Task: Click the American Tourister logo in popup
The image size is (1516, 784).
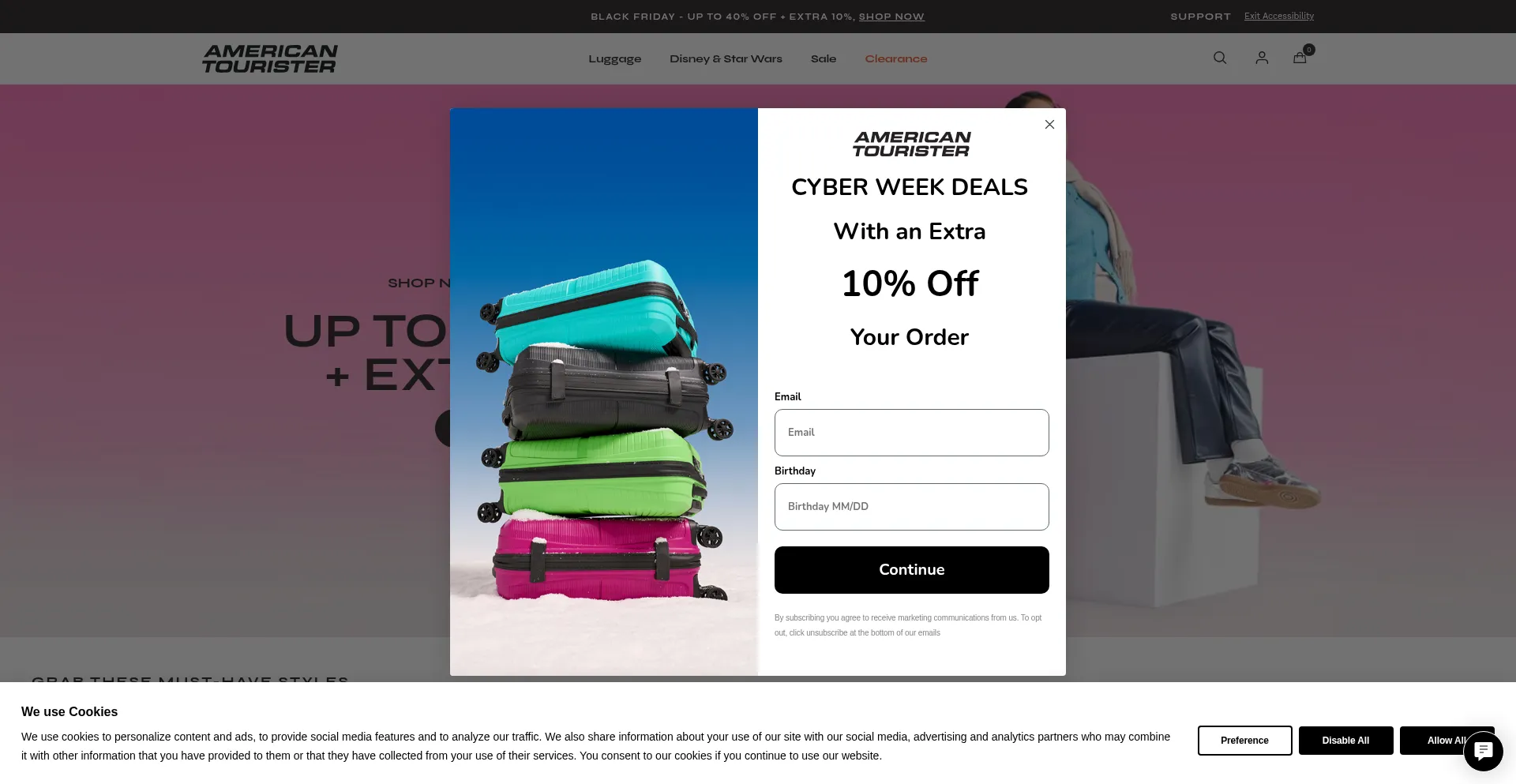Action: point(911,144)
